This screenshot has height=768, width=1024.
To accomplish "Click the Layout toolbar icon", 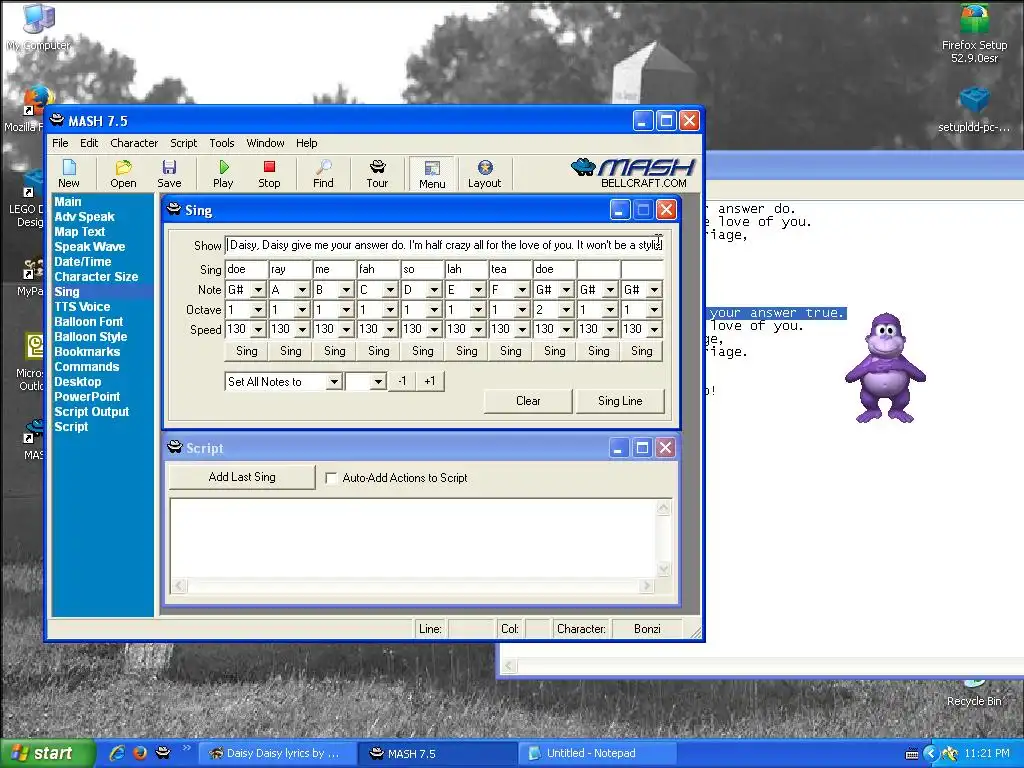I will 485,173.
